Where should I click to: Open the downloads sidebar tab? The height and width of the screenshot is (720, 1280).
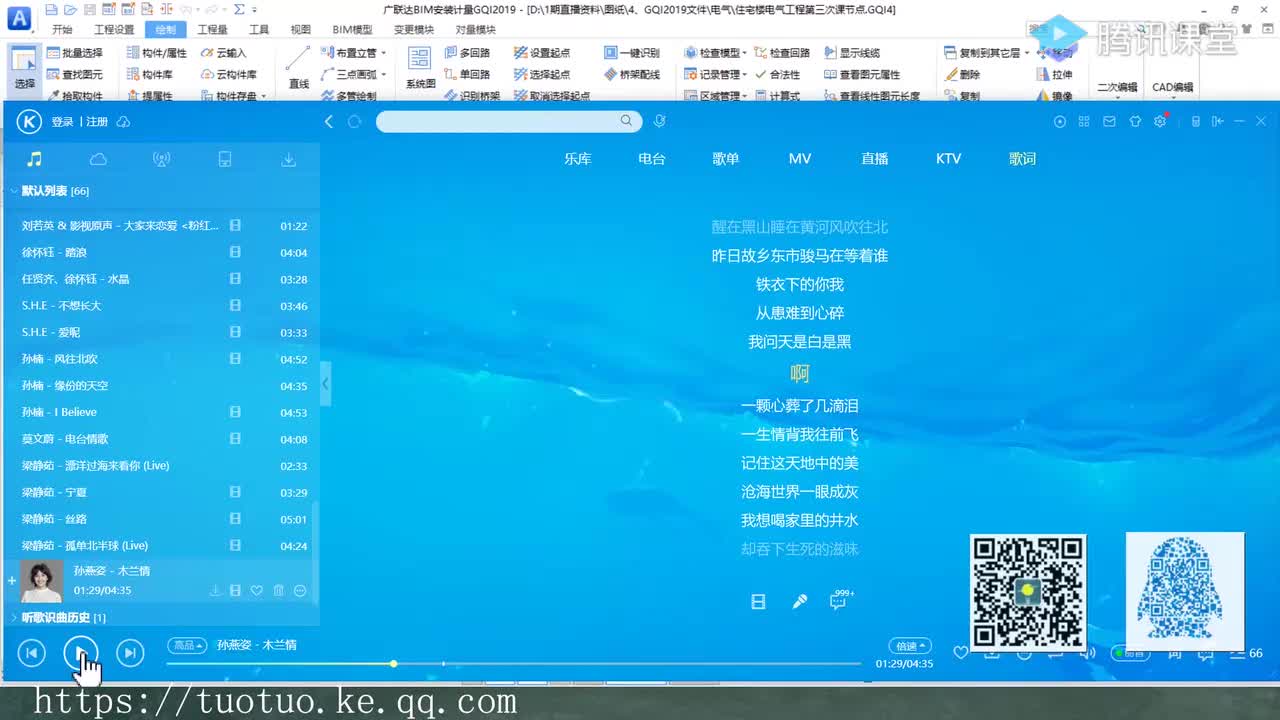(288, 159)
